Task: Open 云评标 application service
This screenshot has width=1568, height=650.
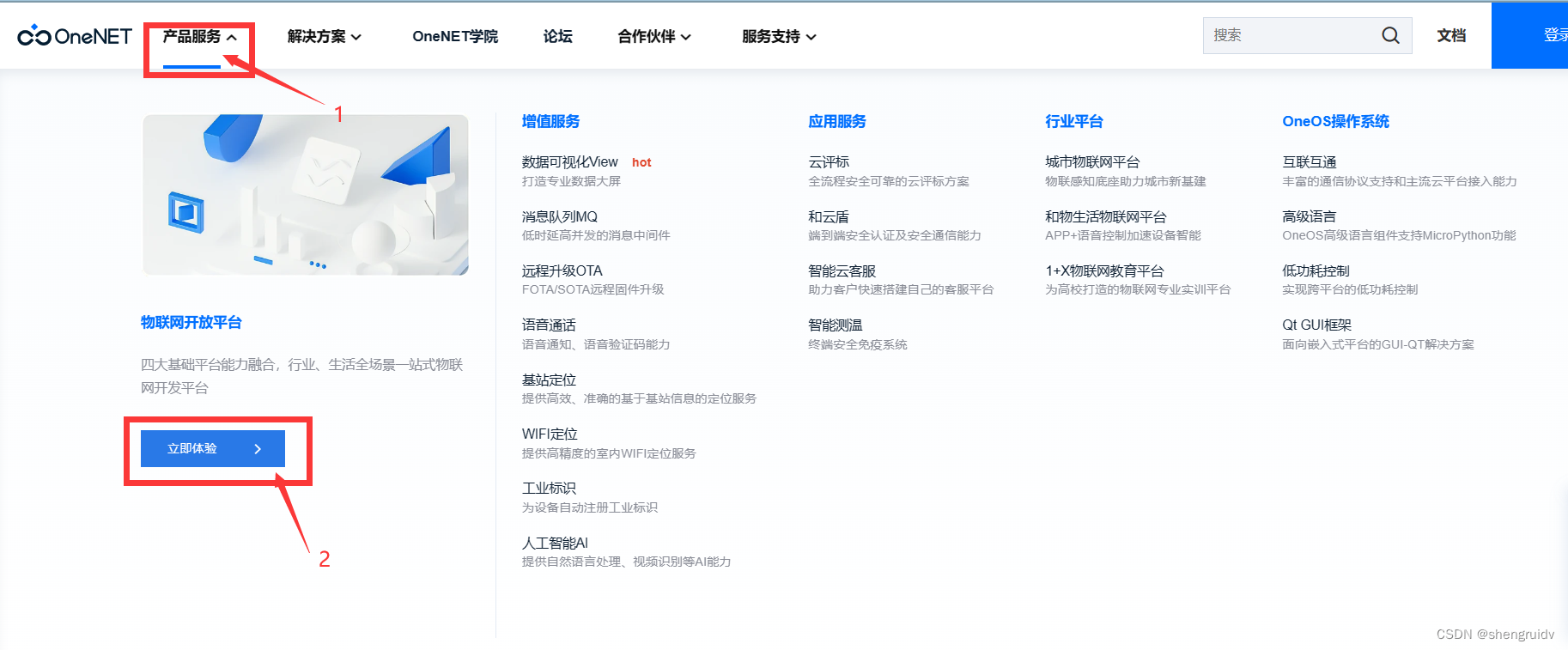Action: click(x=829, y=161)
